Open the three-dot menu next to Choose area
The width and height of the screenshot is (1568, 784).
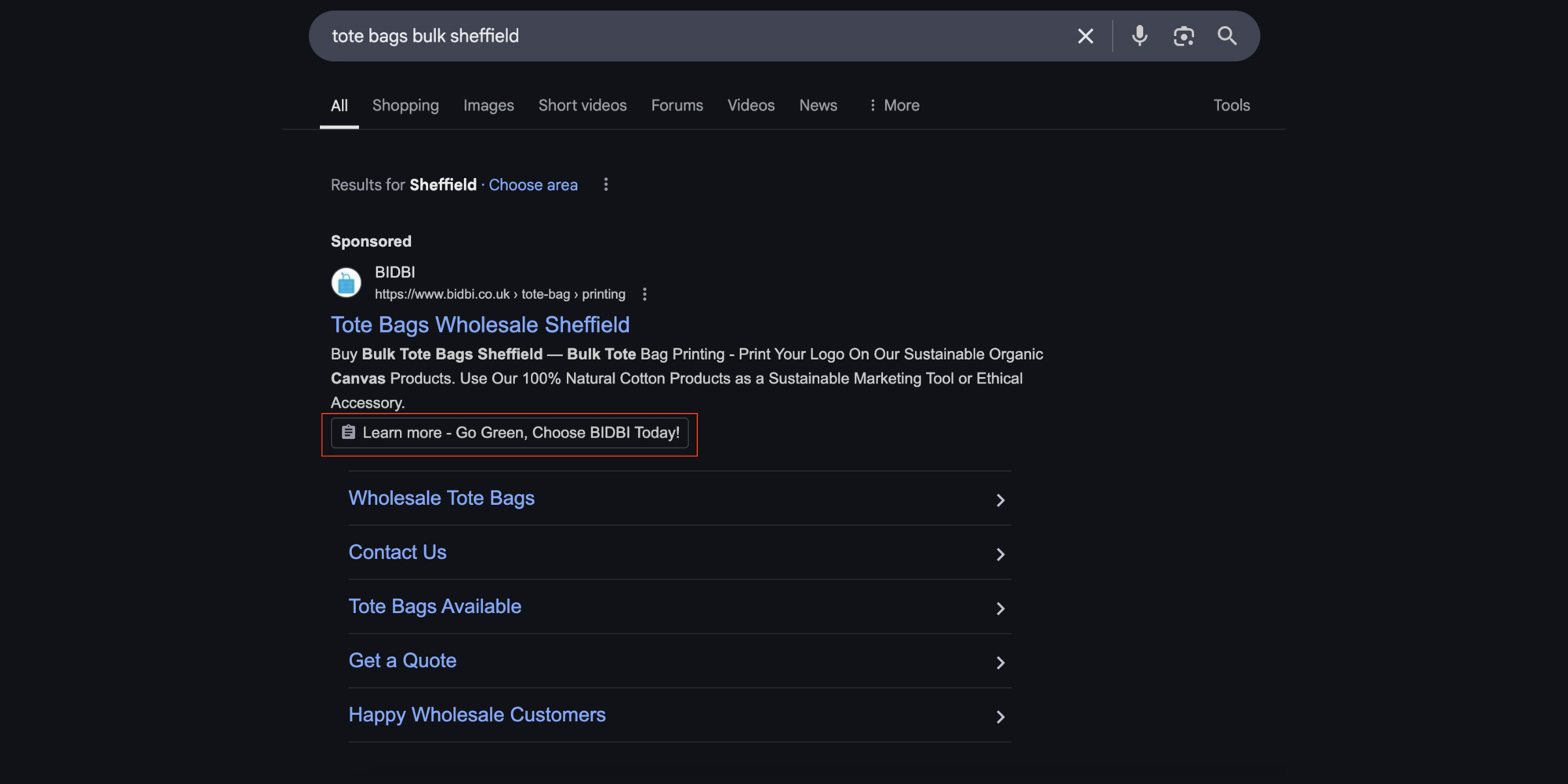tap(606, 184)
